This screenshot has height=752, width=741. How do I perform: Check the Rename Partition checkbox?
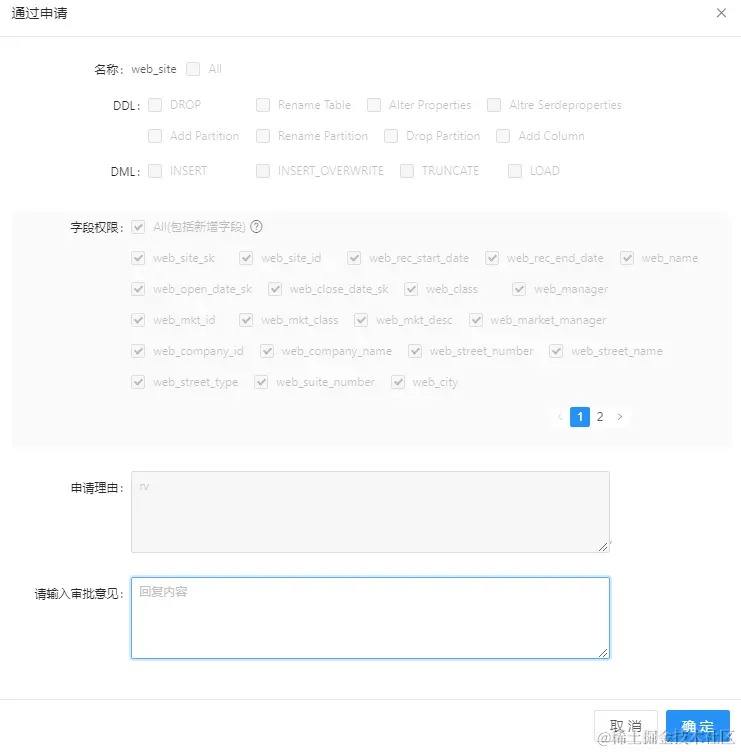point(263,136)
